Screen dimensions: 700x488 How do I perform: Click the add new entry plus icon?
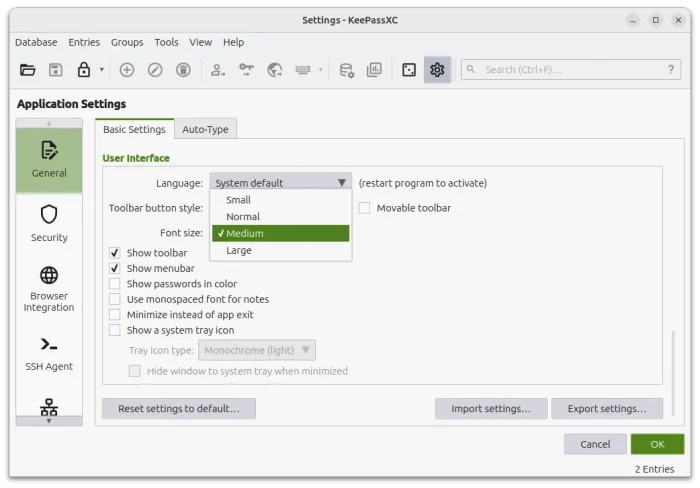click(127, 70)
